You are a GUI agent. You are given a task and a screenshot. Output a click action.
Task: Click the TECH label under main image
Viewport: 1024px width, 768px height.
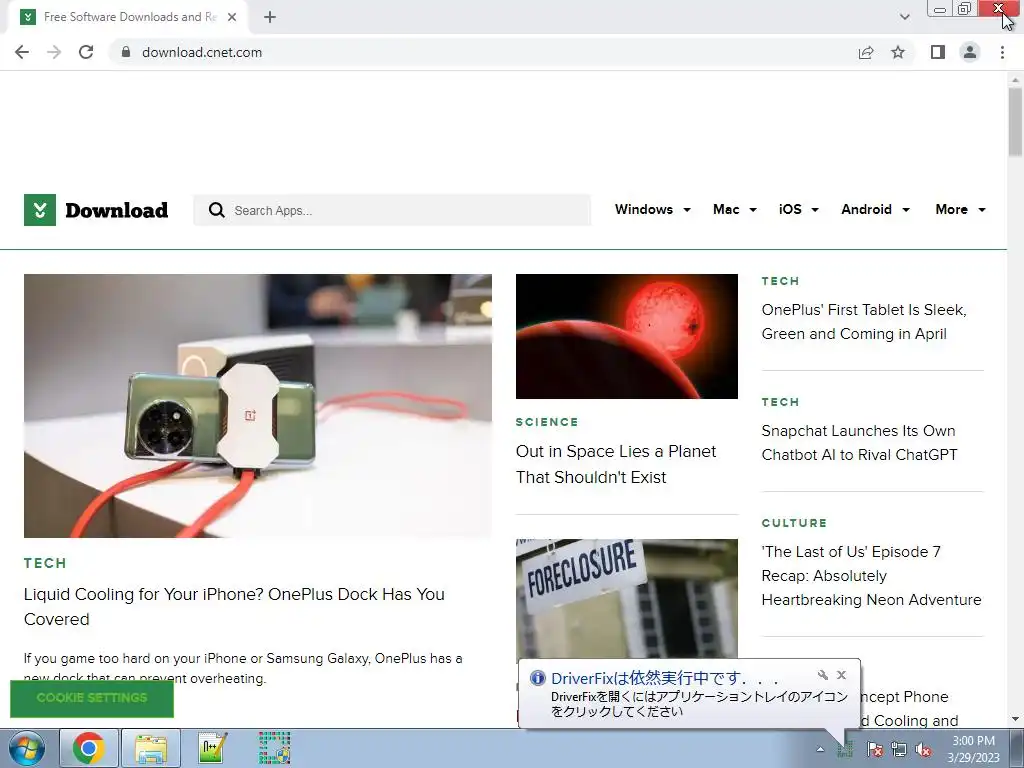pyautogui.click(x=45, y=564)
